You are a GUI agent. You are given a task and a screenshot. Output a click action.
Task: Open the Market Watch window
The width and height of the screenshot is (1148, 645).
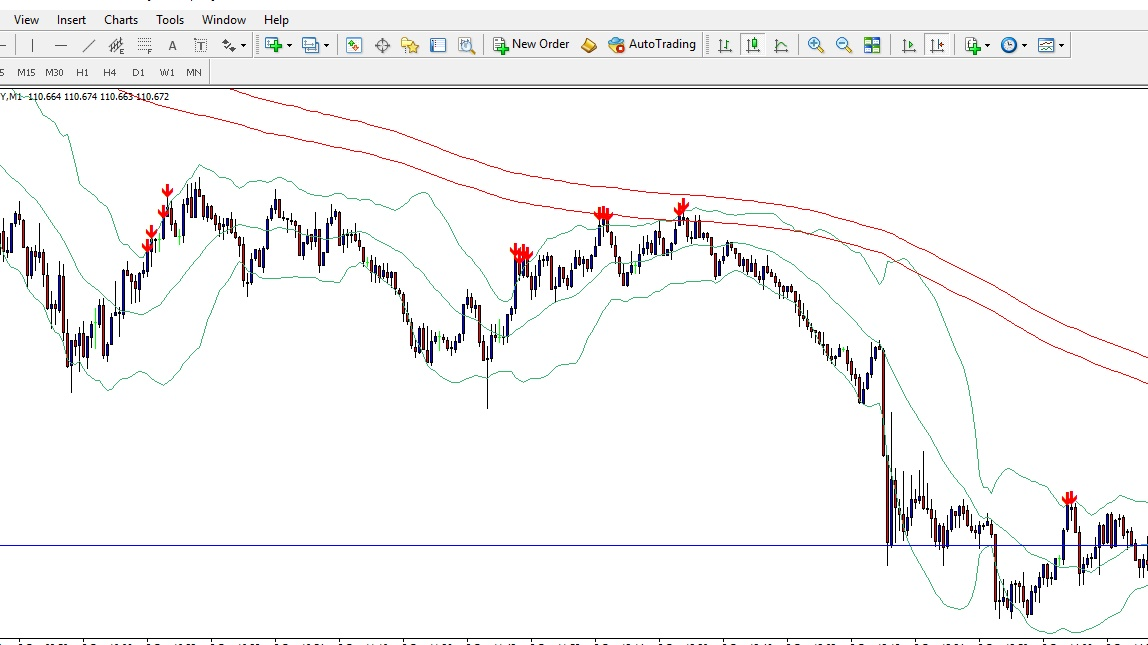point(354,45)
